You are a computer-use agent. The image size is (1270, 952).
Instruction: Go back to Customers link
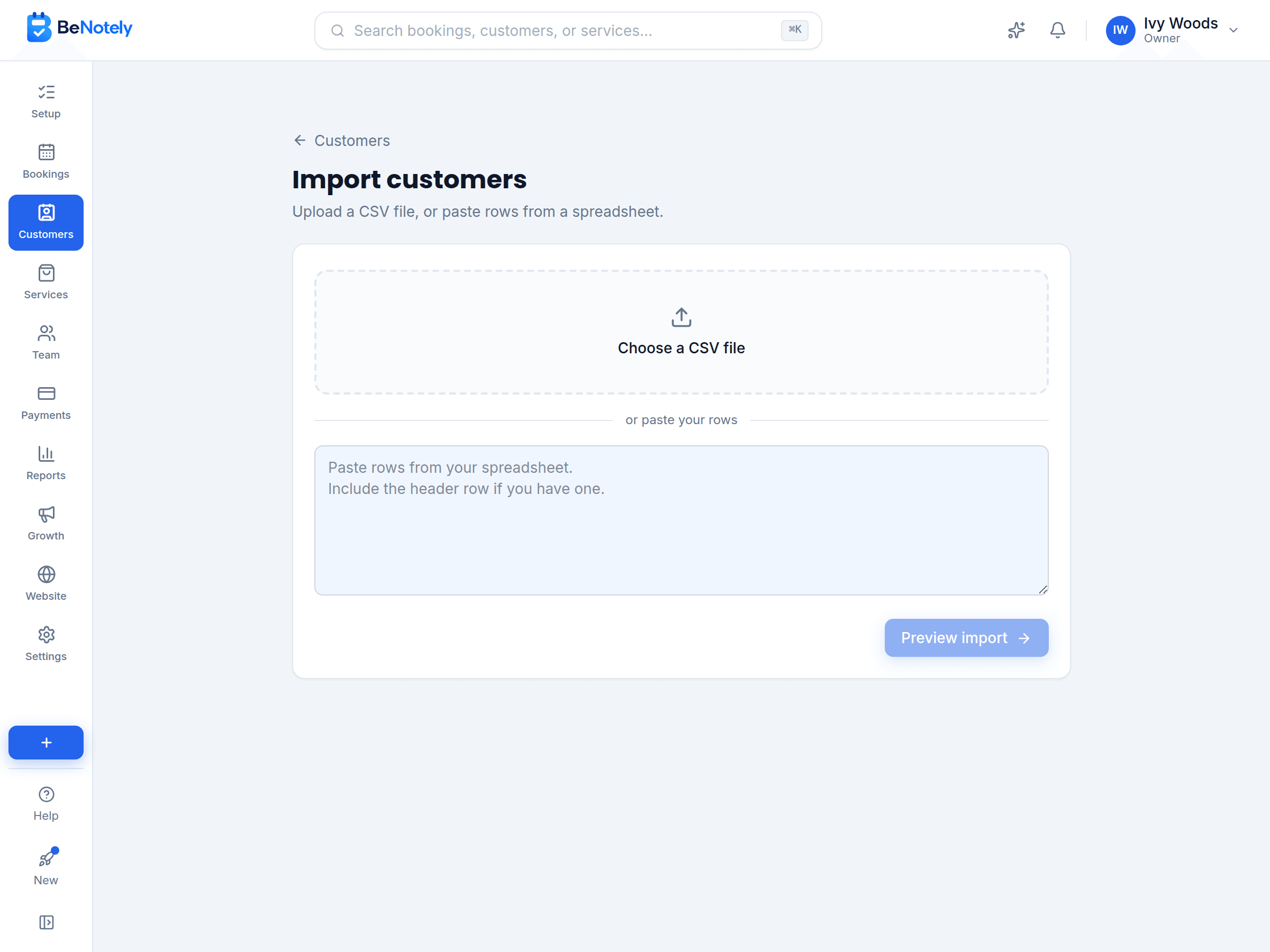[x=341, y=141]
